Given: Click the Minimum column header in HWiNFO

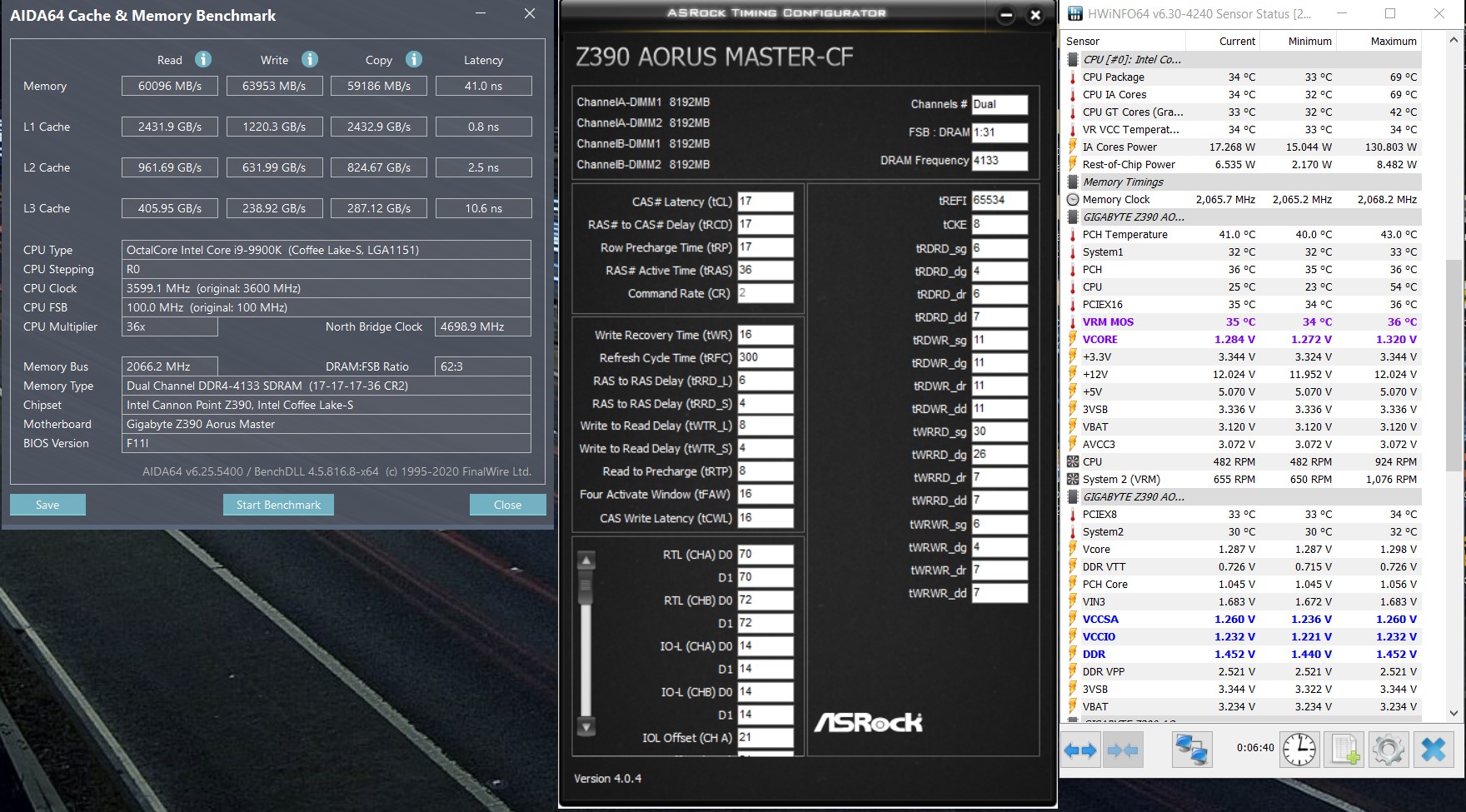Looking at the screenshot, I should (x=1309, y=42).
